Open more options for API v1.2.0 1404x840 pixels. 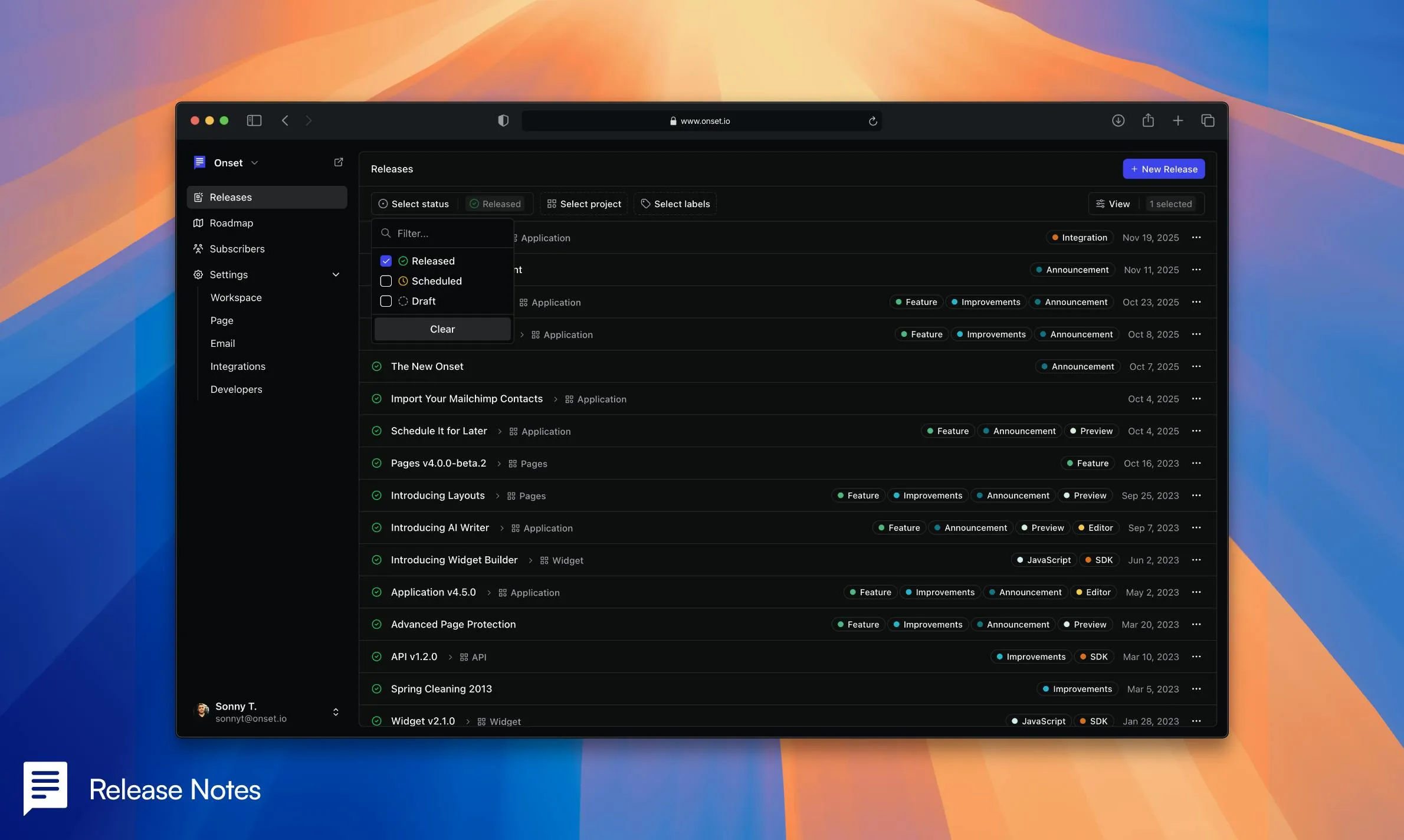[x=1196, y=657]
